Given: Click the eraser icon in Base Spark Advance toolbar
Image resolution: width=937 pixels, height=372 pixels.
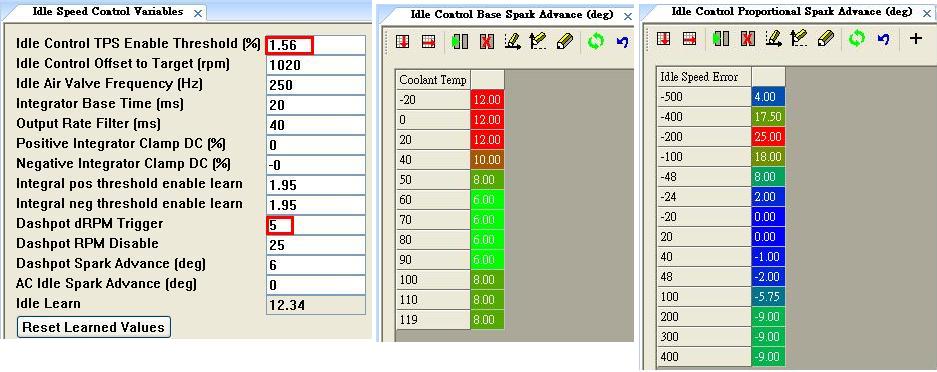Looking at the screenshot, I should 565,41.
